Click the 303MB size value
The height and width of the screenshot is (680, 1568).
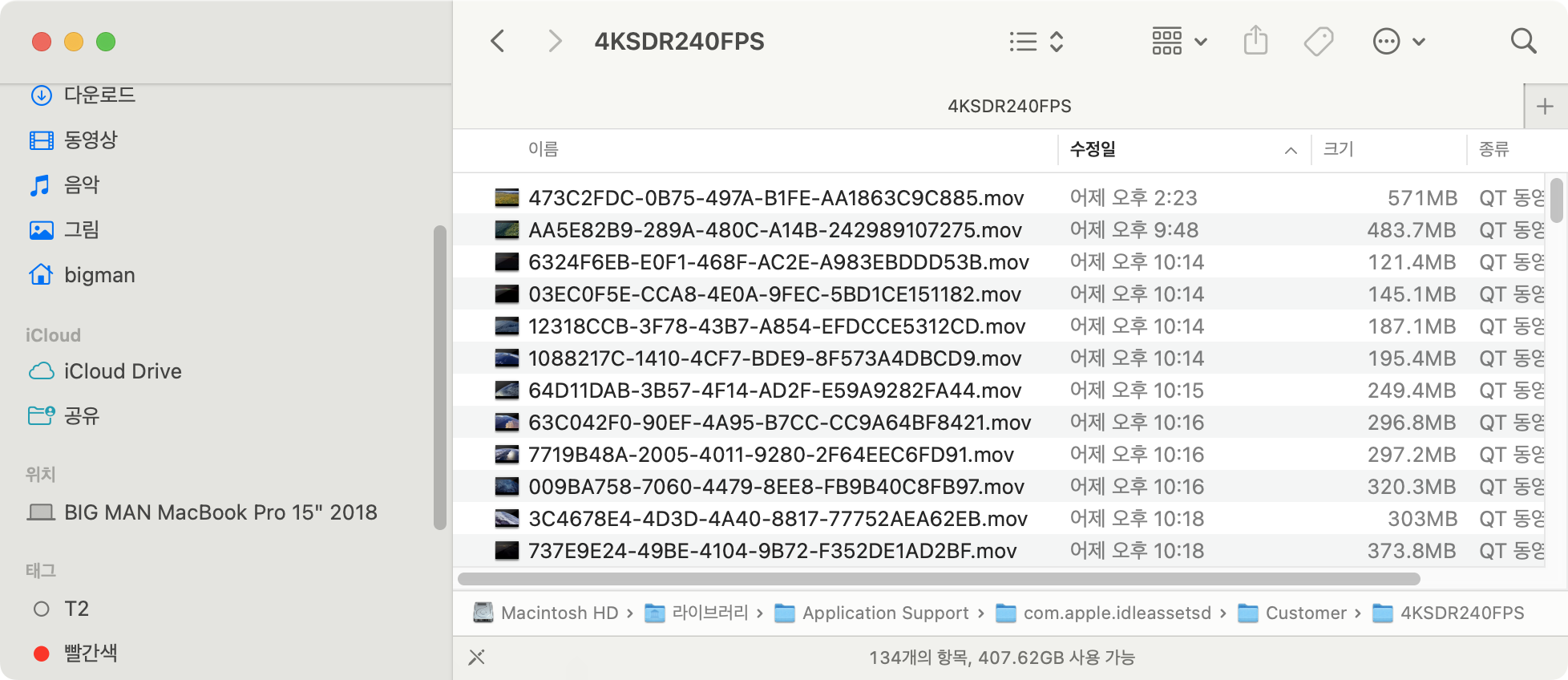point(1422,519)
